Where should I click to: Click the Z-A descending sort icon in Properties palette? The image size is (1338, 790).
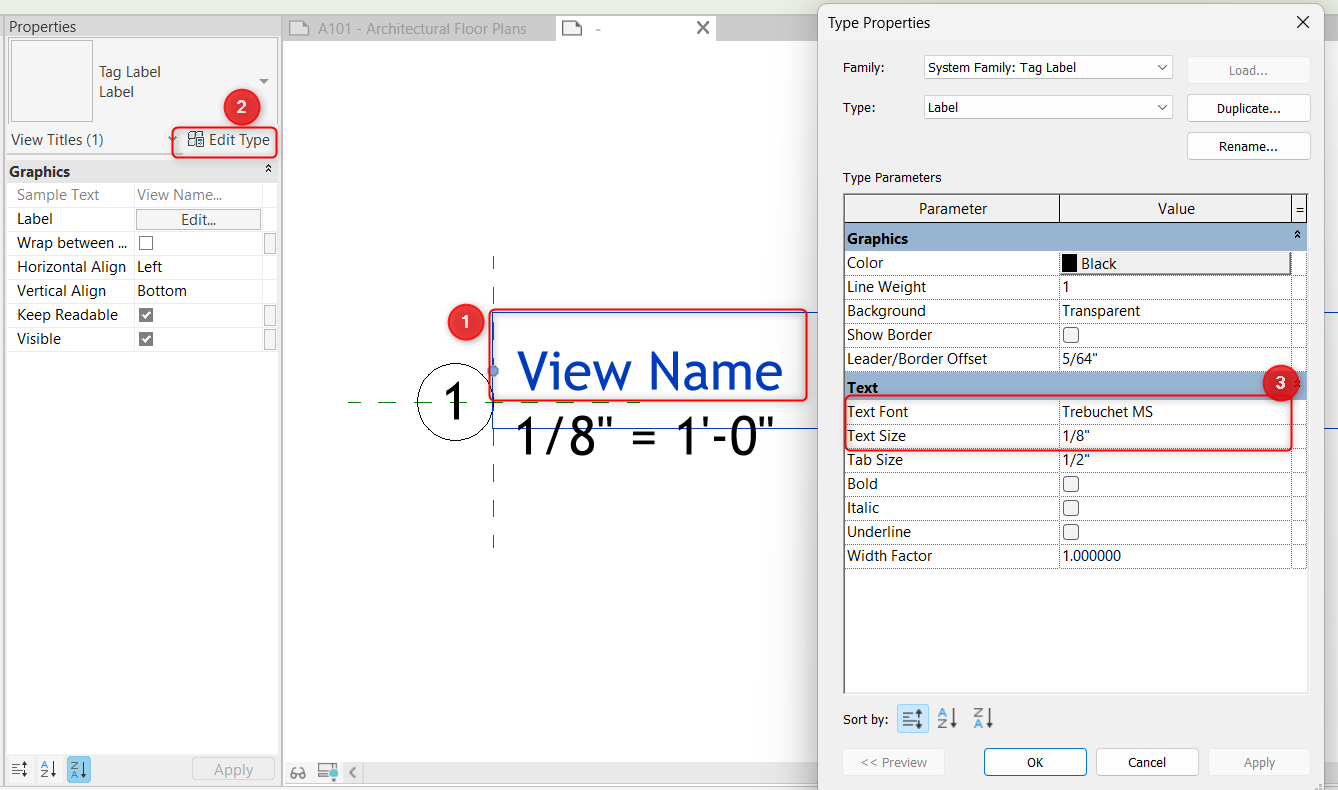point(78,769)
